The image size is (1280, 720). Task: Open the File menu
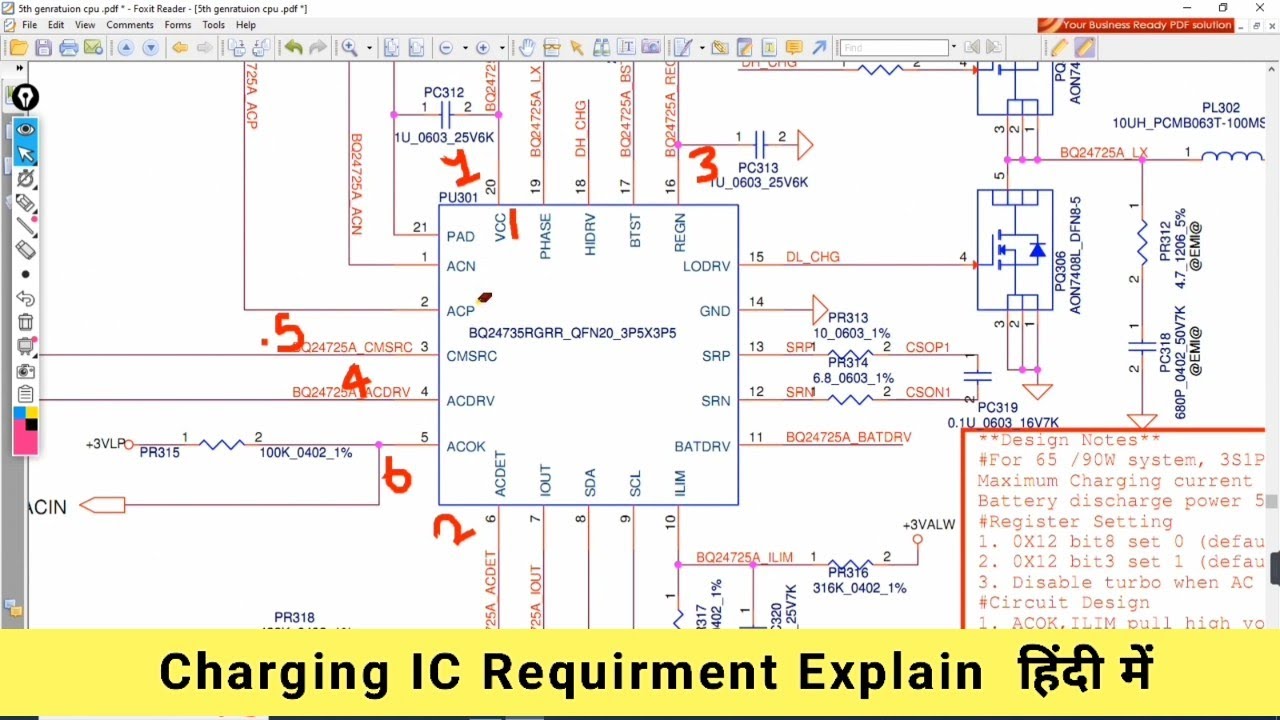tap(29, 25)
